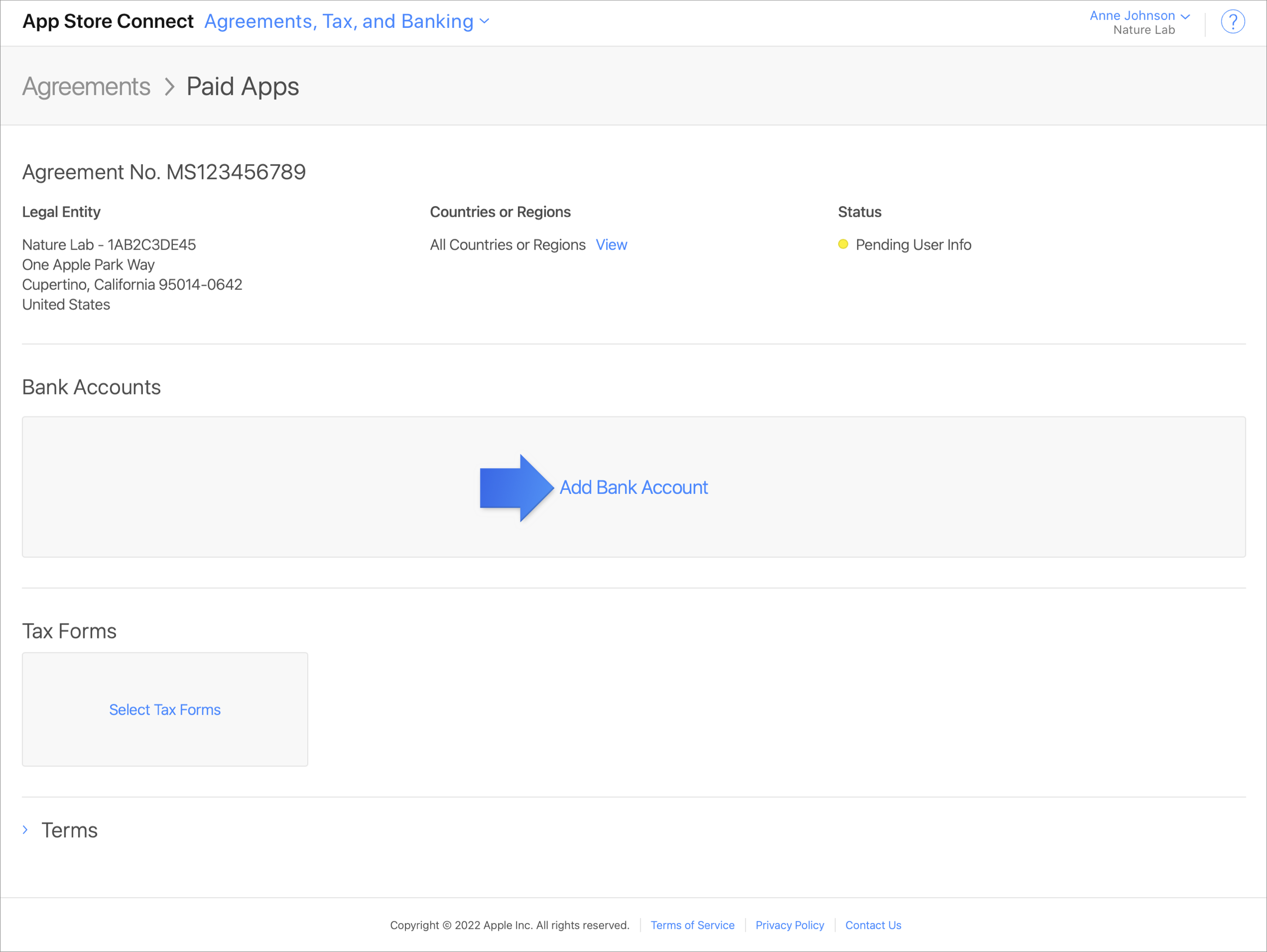Click the Status column label
The width and height of the screenshot is (1267, 952).
(x=859, y=212)
